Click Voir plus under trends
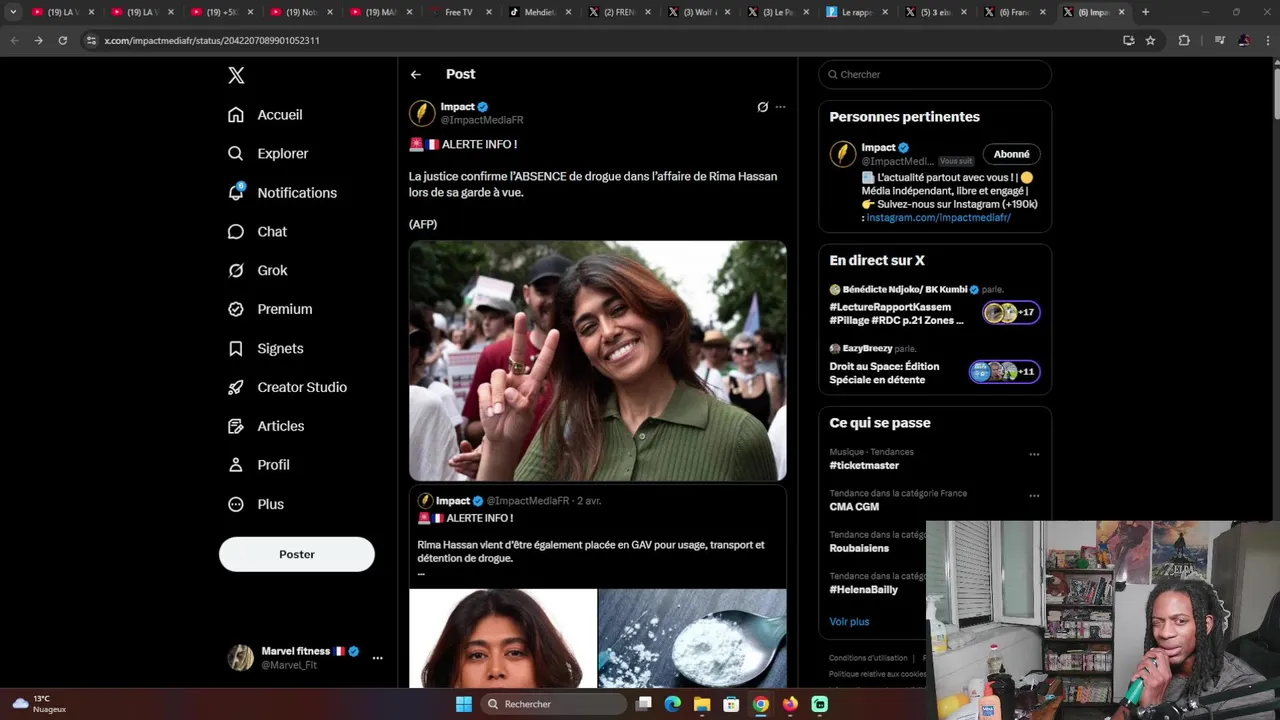This screenshot has width=1280, height=720. pos(849,622)
